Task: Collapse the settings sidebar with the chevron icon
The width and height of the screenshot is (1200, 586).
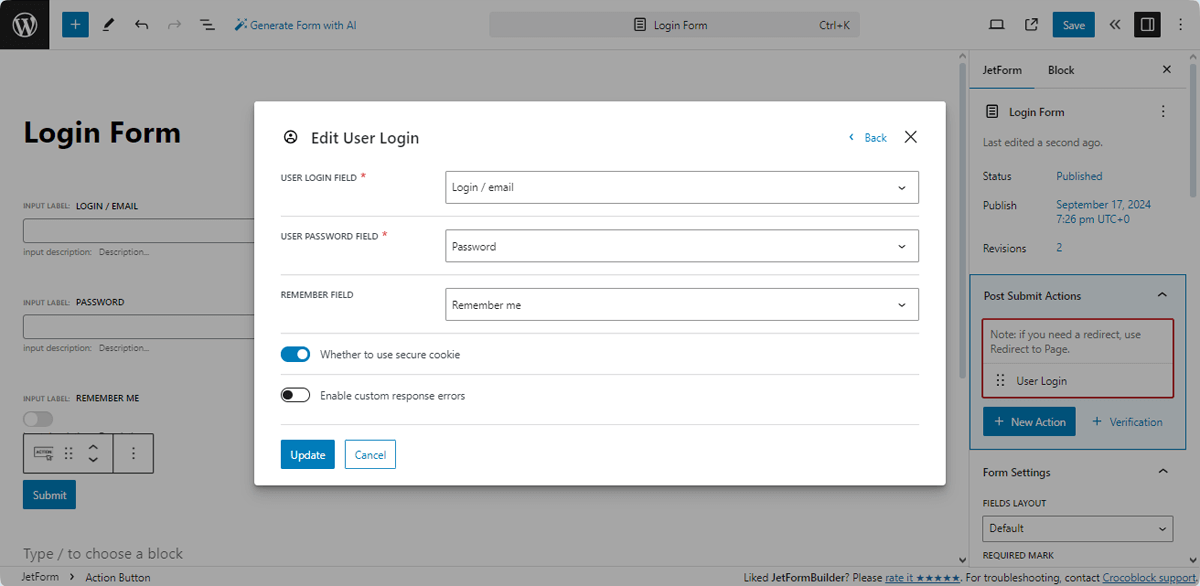Action: point(1114,24)
